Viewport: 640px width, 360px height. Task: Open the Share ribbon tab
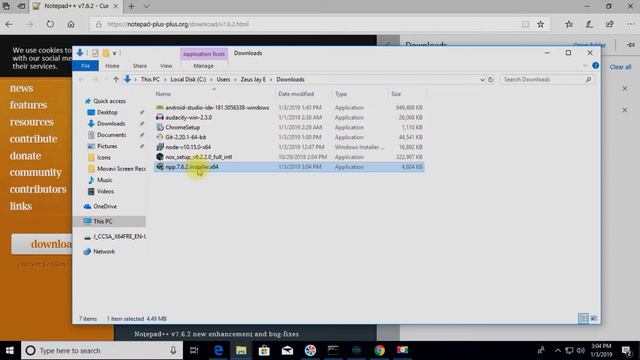(140, 66)
